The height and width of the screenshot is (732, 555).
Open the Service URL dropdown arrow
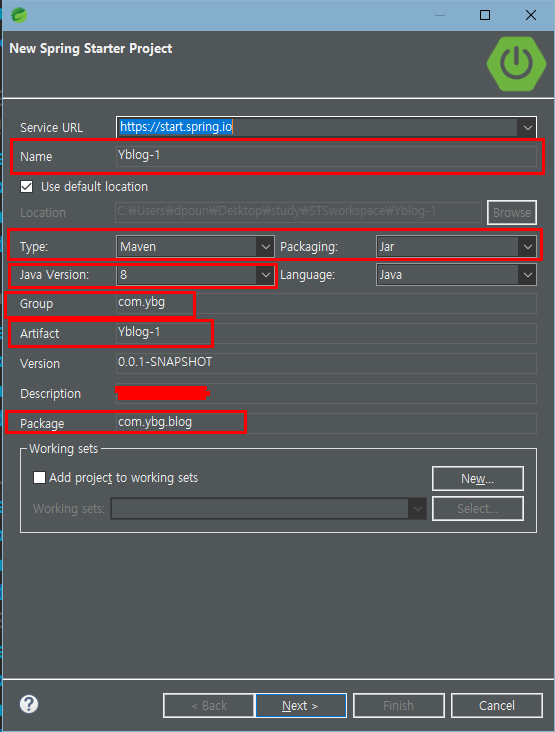(x=527, y=127)
